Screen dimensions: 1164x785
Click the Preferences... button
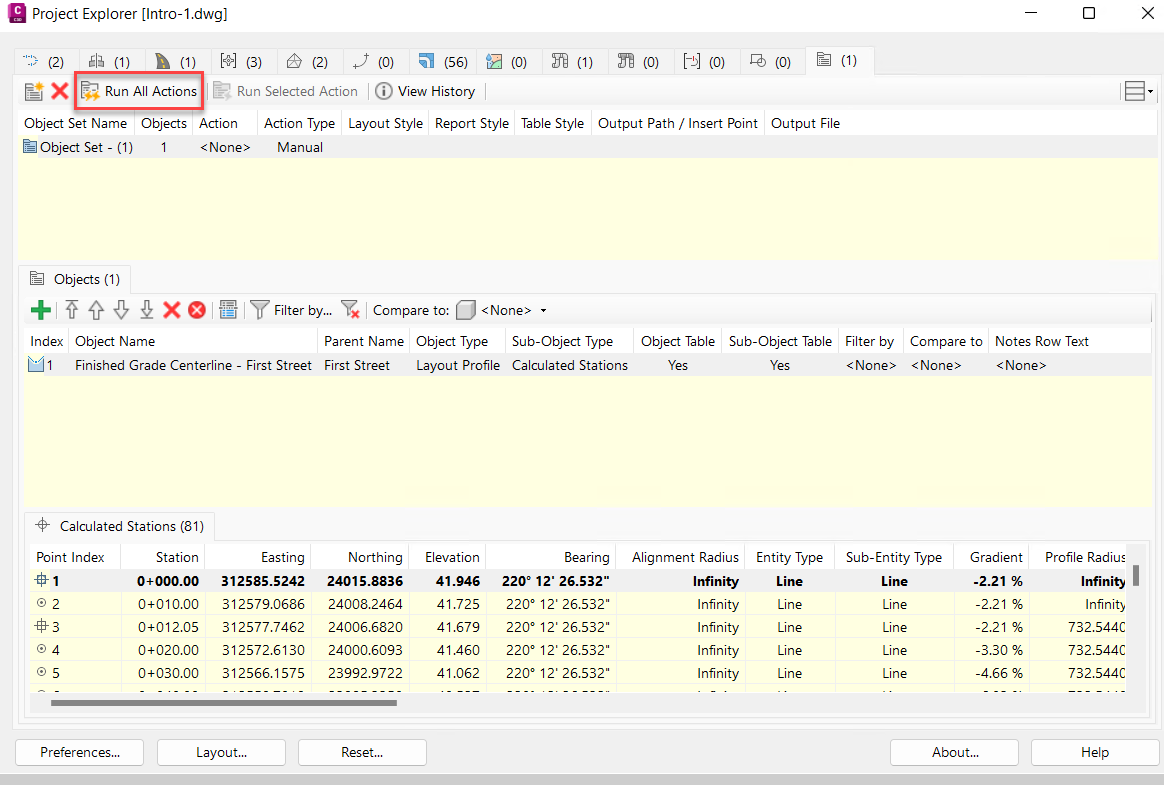(x=80, y=752)
